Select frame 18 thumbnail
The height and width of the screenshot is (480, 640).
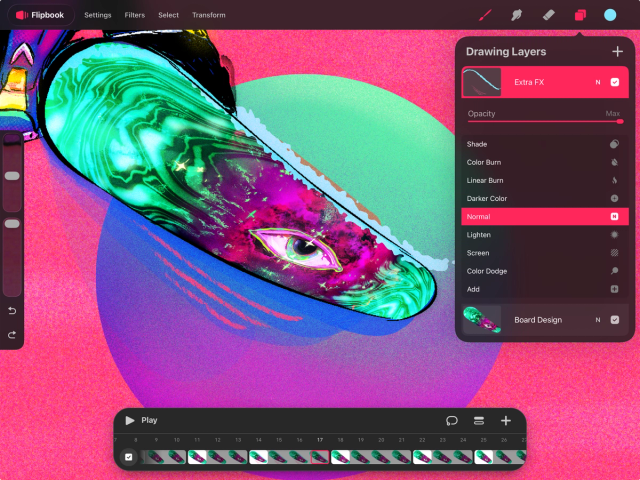pos(340,457)
